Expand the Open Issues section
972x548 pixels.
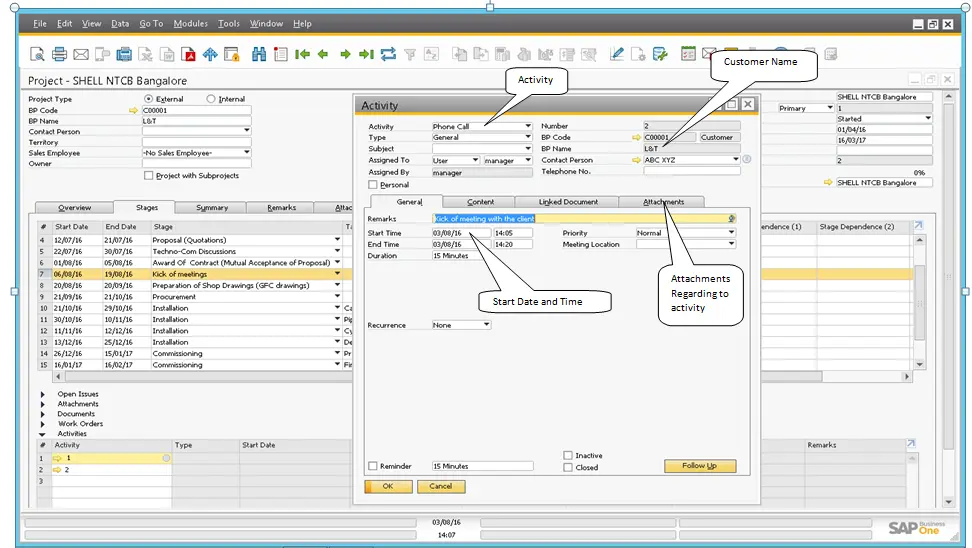[x=43, y=394]
